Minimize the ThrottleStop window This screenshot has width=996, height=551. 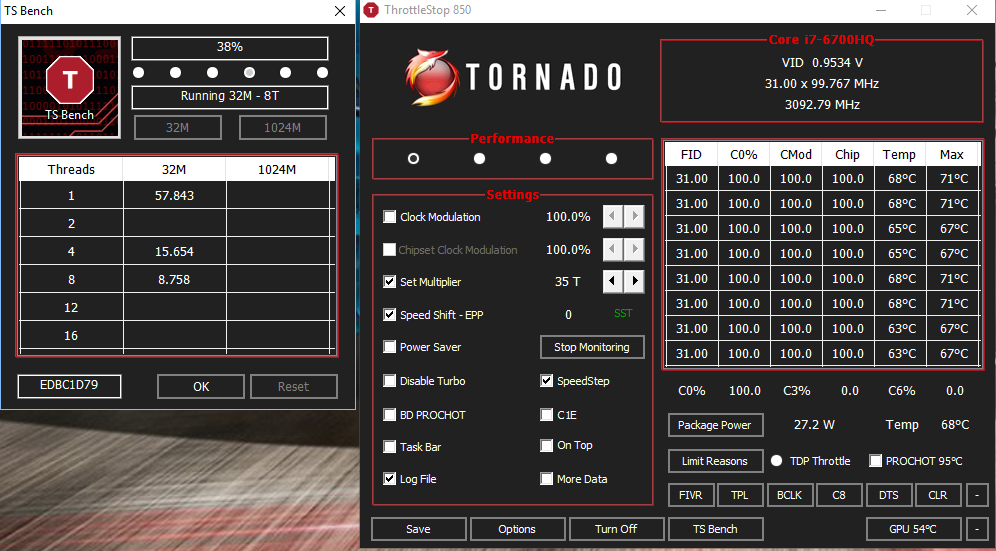point(881,10)
